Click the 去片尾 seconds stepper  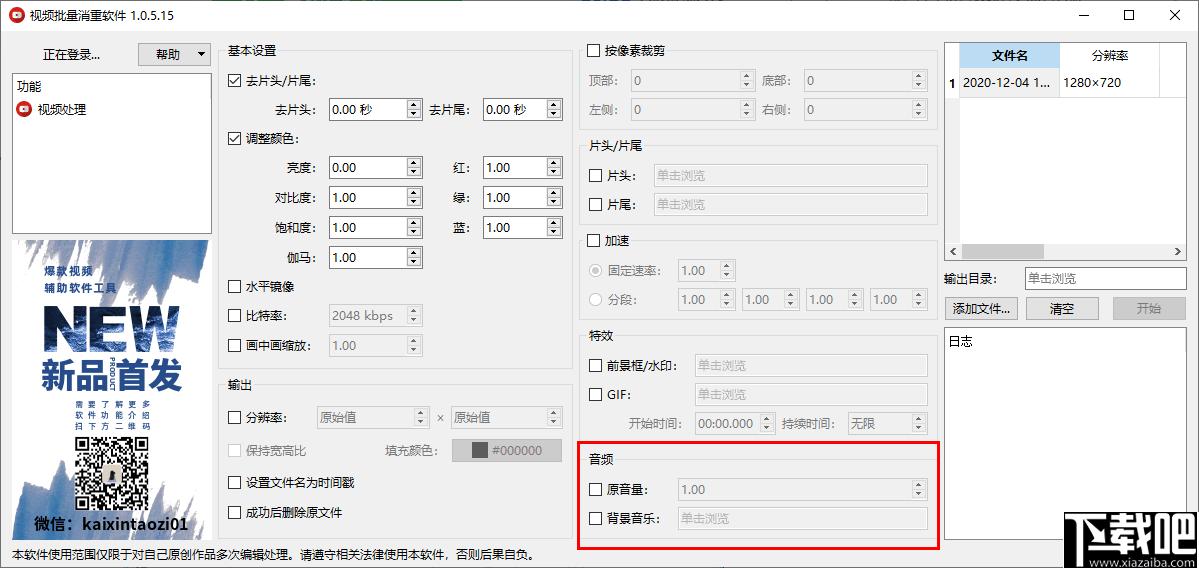tap(554, 109)
